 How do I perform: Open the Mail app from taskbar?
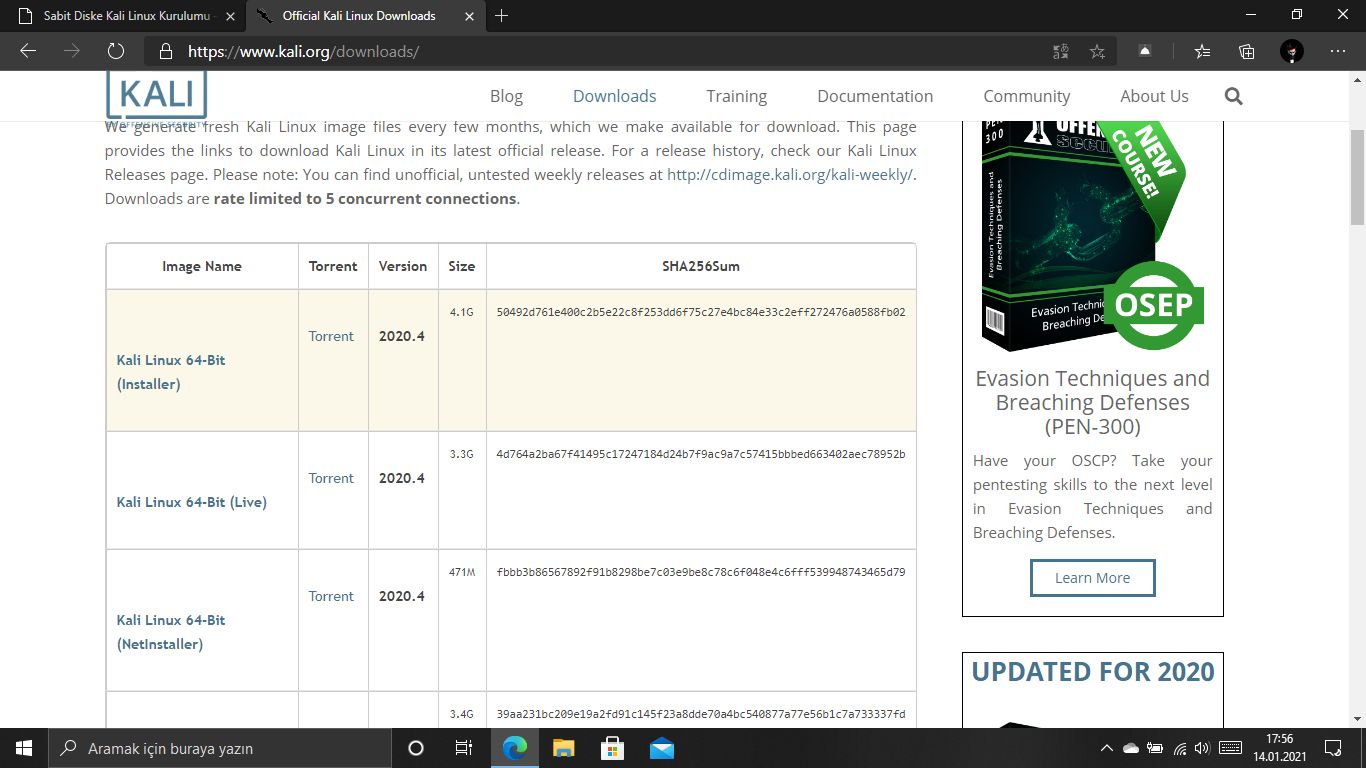pos(661,748)
